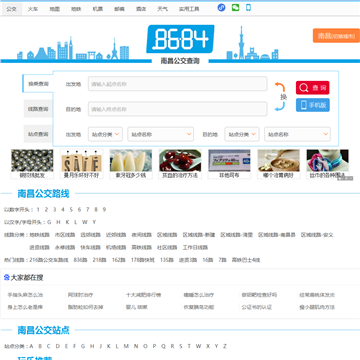The image size is (360, 360).
Task: Select the 换乘查询 side tab
Action: tap(38, 83)
